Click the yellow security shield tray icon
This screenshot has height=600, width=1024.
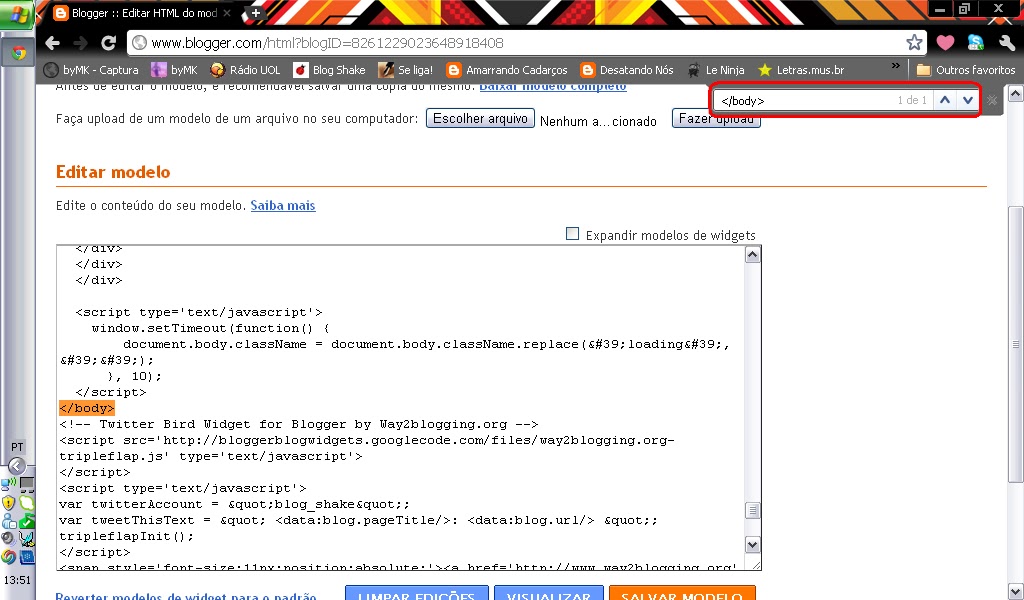(8, 503)
